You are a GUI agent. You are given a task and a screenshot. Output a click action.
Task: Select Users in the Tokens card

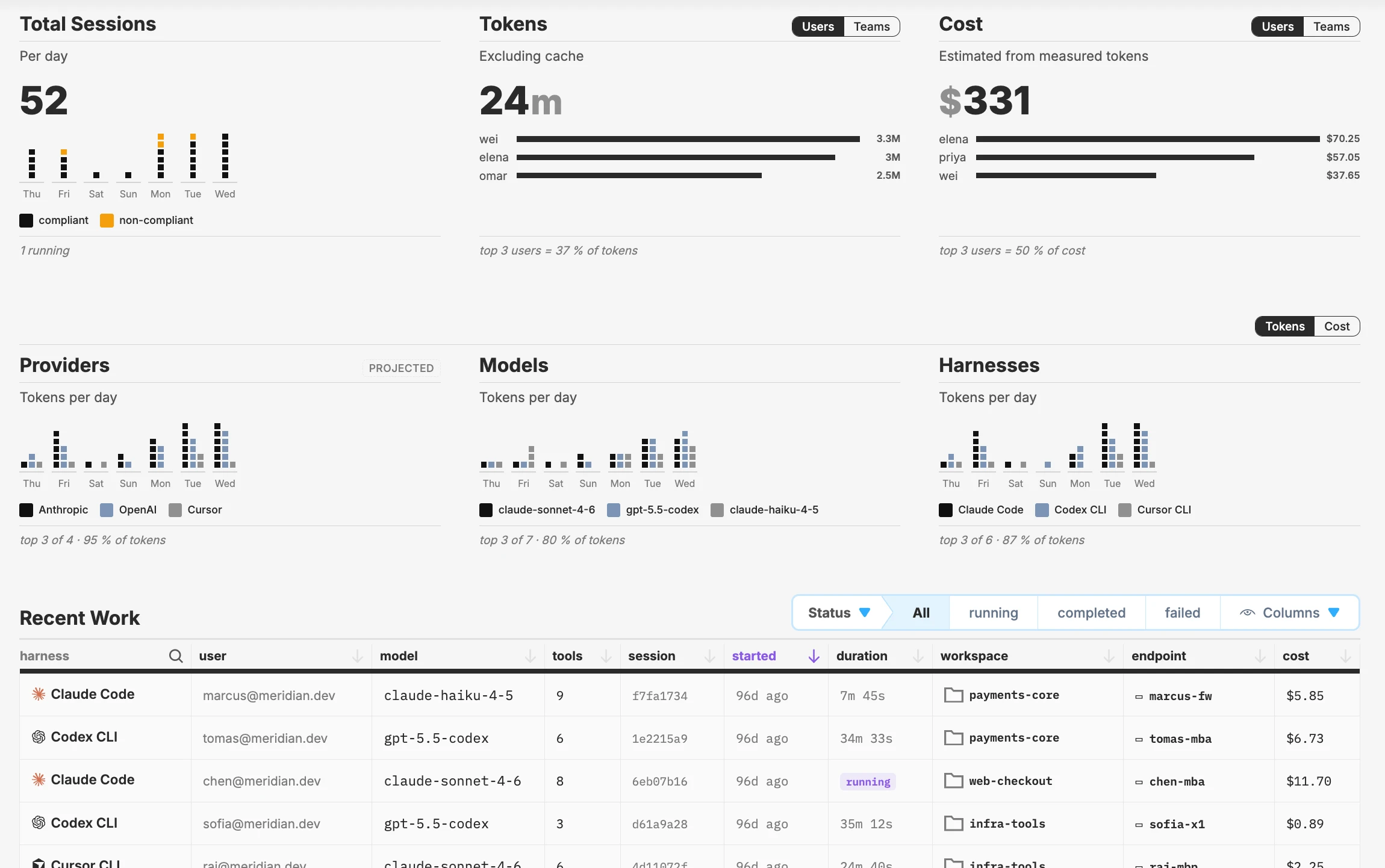pos(818,26)
